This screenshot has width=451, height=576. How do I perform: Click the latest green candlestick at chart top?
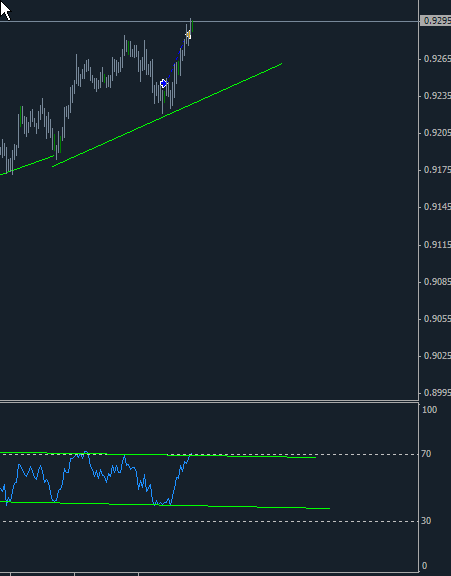pos(192,26)
